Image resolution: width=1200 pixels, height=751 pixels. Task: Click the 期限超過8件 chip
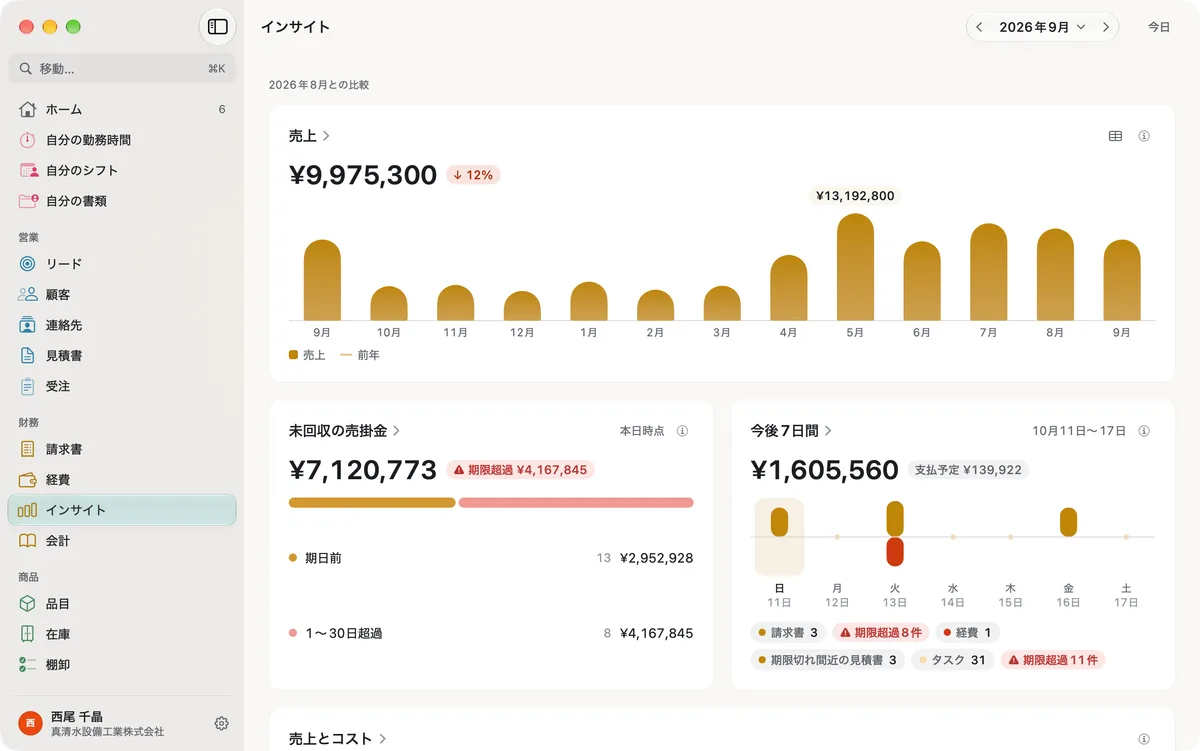881,633
